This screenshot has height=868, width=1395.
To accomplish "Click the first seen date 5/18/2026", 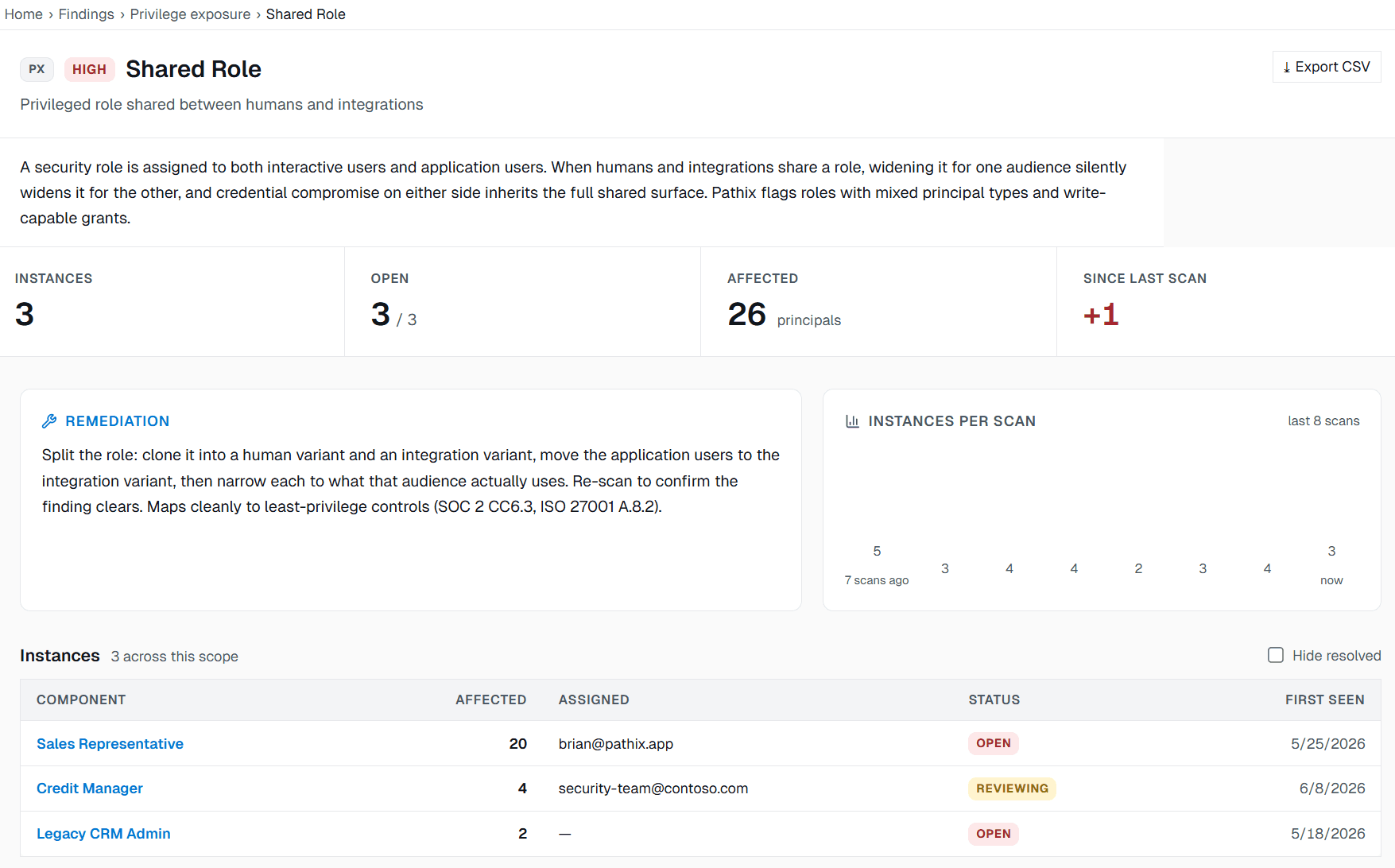I will 1328,834.
